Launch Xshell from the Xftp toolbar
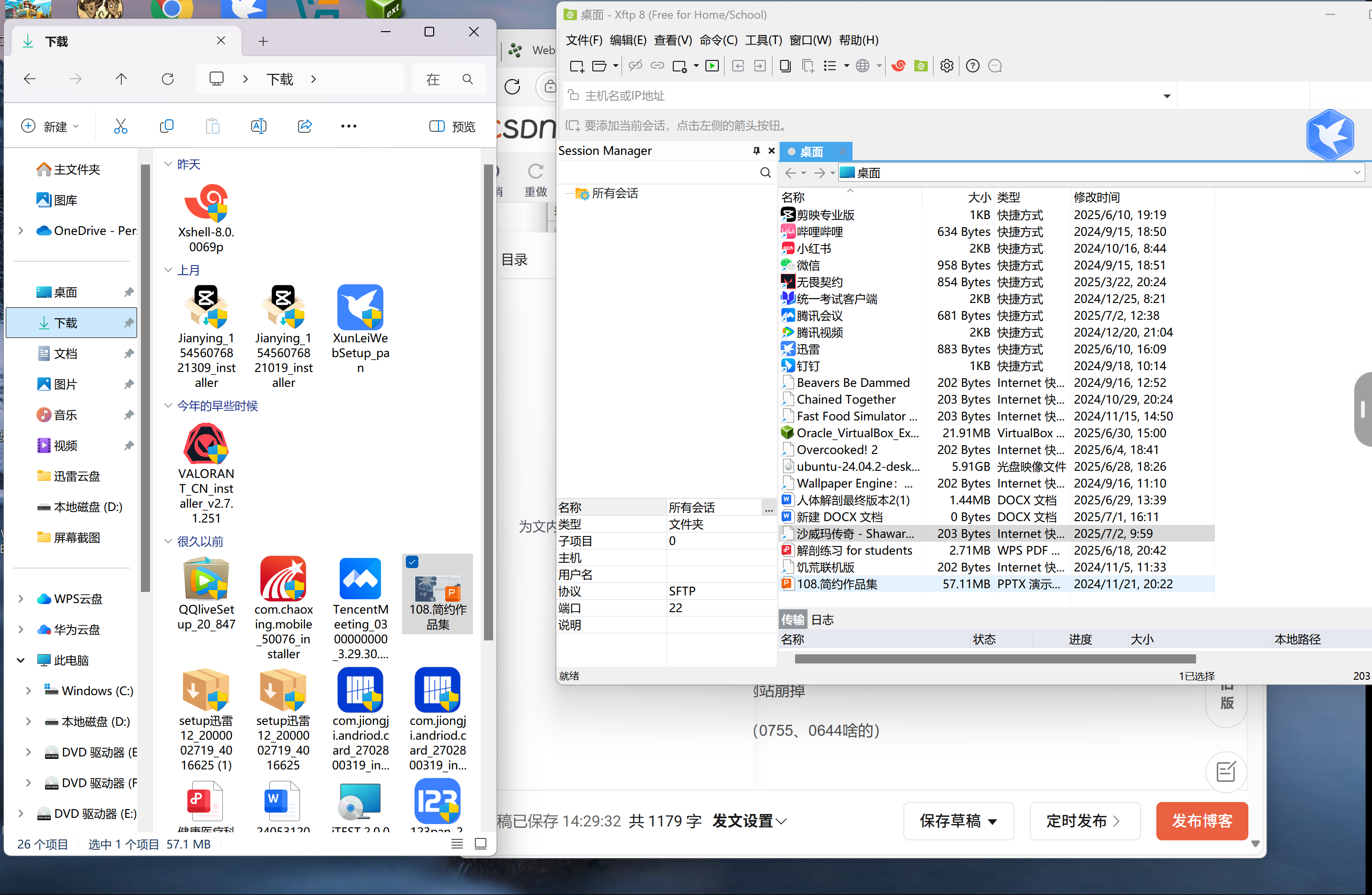The width and height of the screenshot is (1372, 895). 898,66
